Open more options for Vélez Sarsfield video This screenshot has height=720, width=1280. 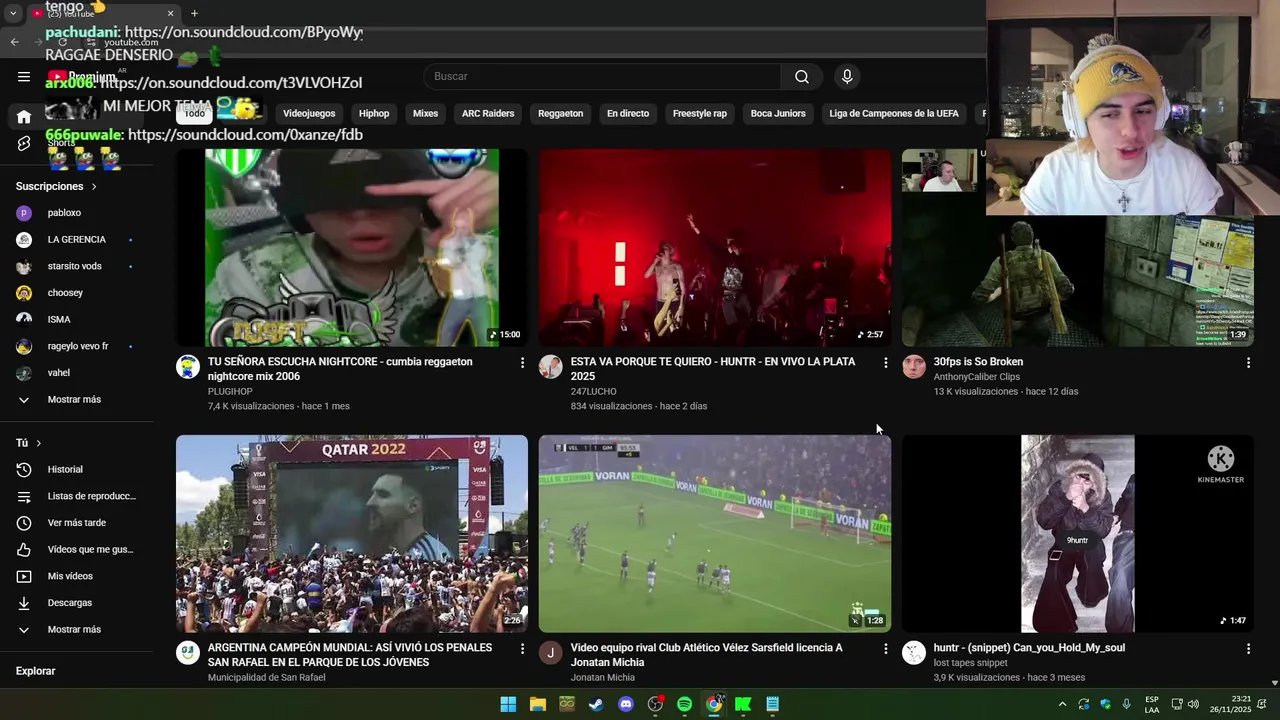(x=885, y=649)
